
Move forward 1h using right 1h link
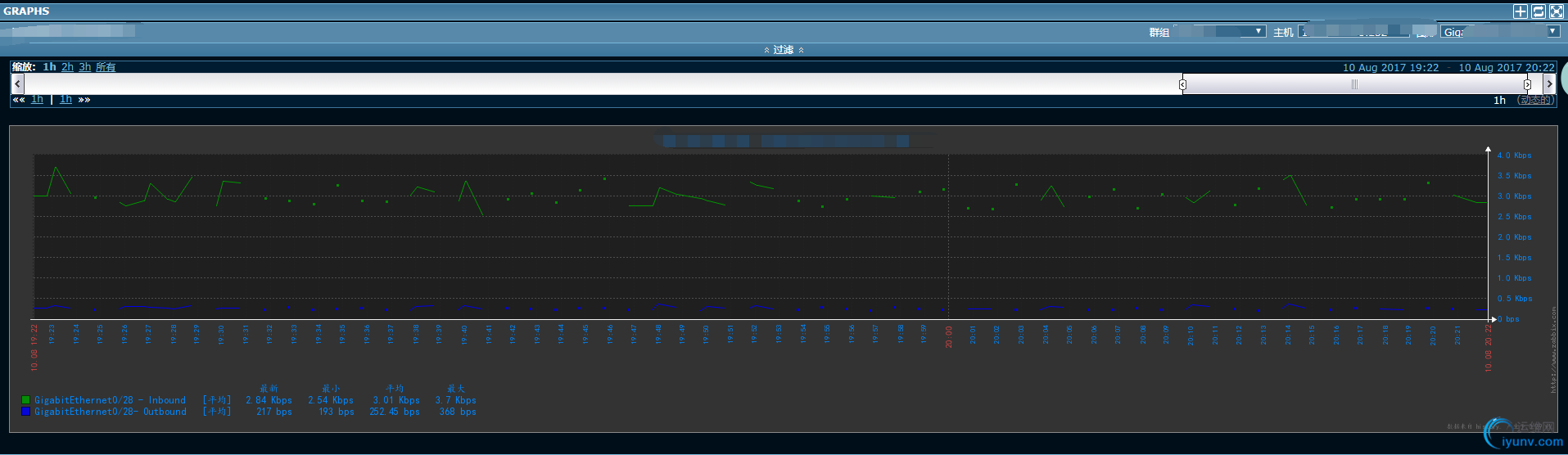pyautogui.click(x=66, y=100)
